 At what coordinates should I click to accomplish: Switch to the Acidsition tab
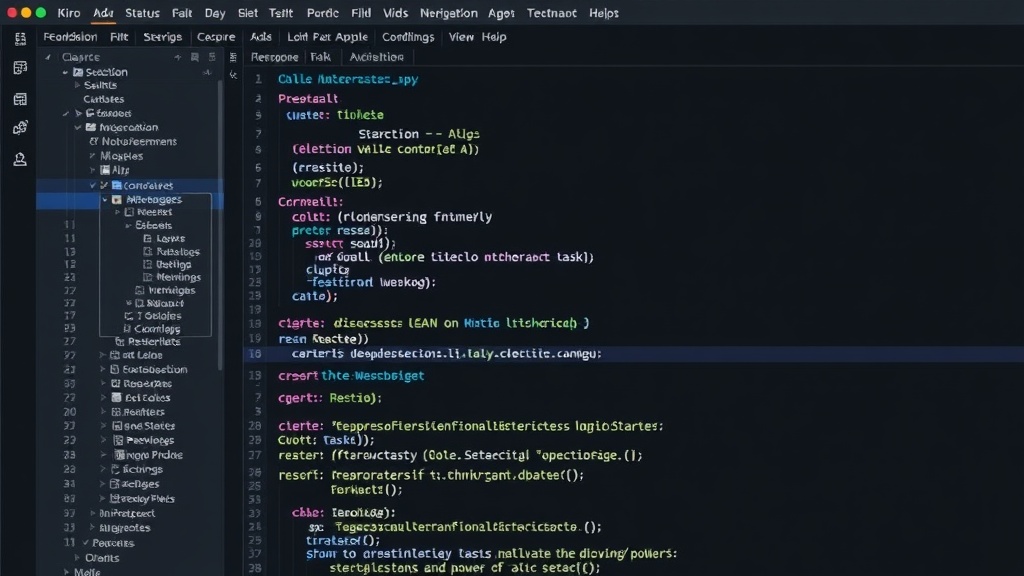pyautogui.click(x=377, y=57)
